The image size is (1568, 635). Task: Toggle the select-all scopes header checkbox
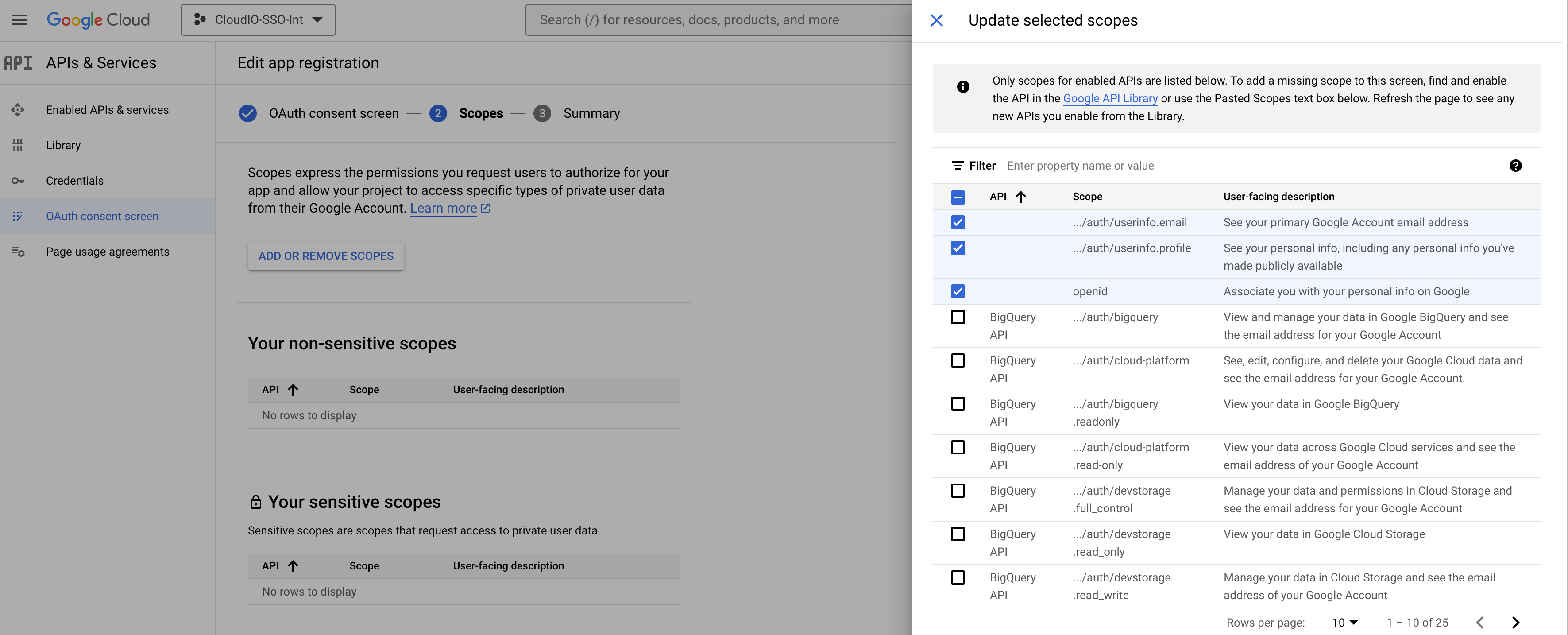tap(958, 197)
